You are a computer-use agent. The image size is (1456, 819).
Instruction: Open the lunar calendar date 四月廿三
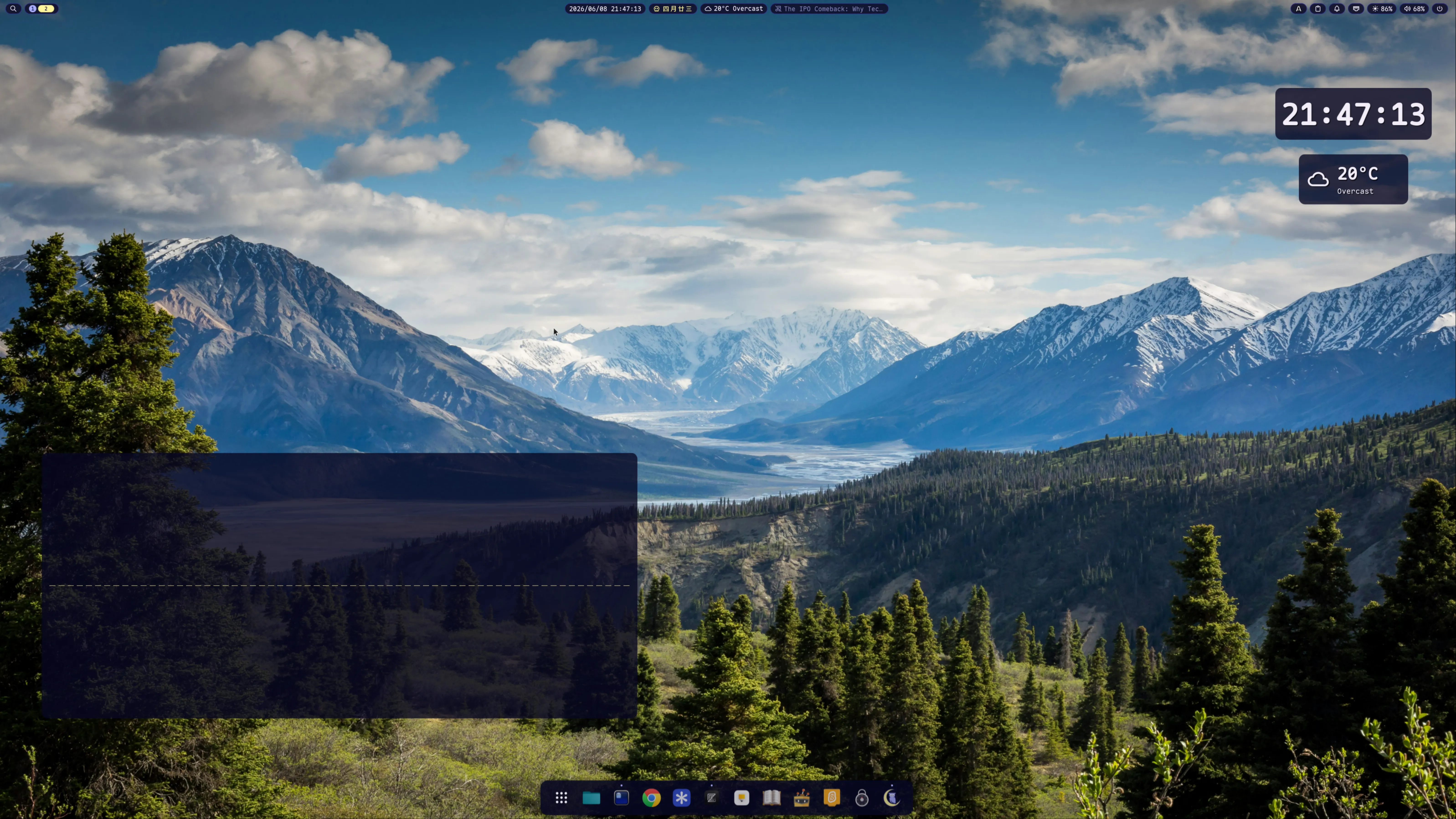[x=673, y=8]
